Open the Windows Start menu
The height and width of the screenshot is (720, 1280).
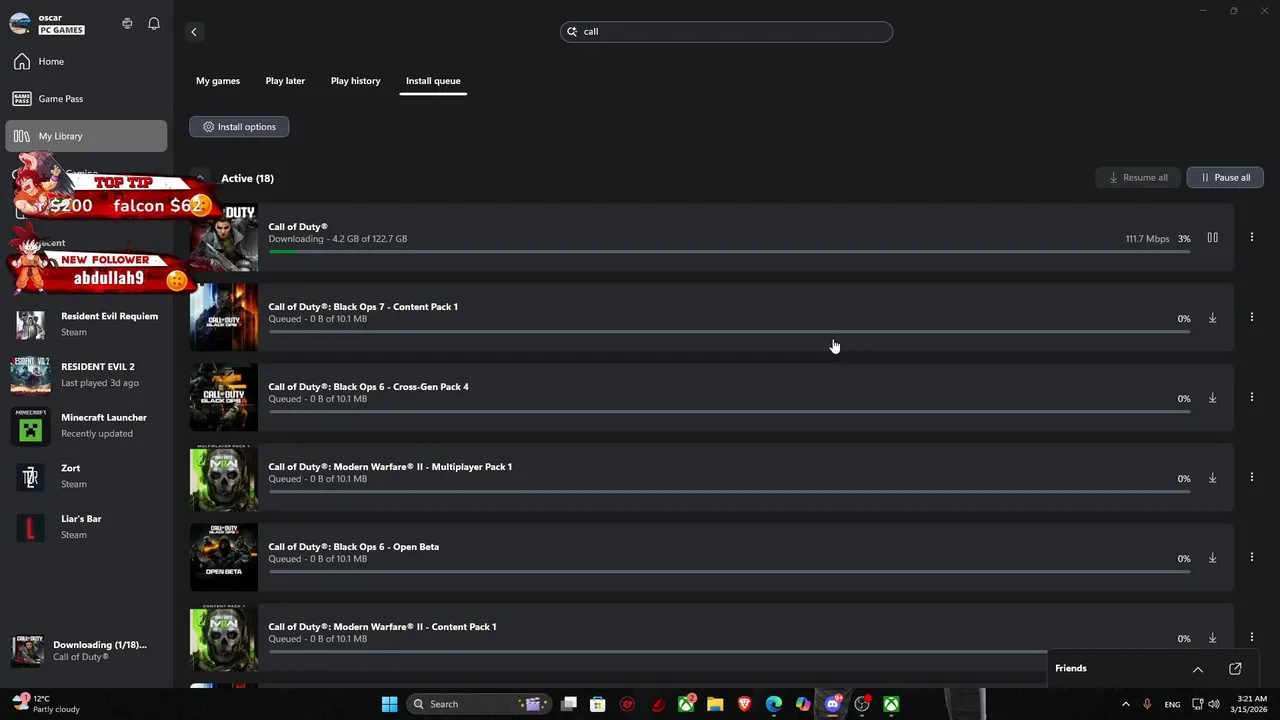point(389,704)
